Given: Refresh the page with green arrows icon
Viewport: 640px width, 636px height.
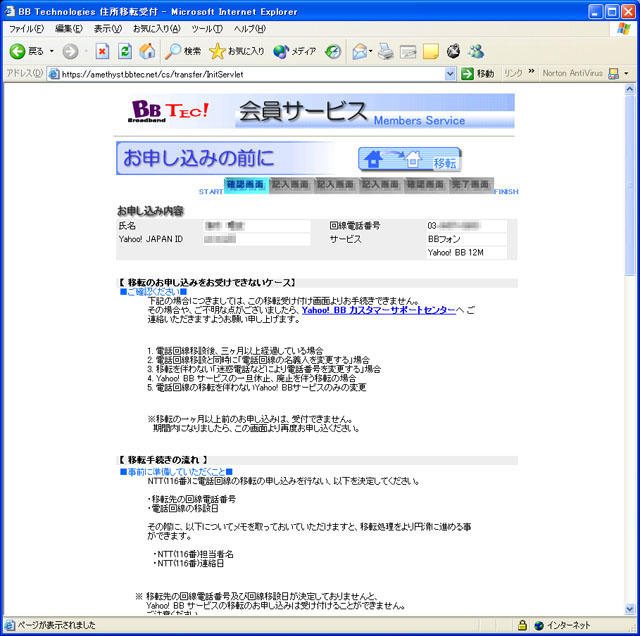Looking at the screenshot, I should pyautogui.click(x=124, y=51).
